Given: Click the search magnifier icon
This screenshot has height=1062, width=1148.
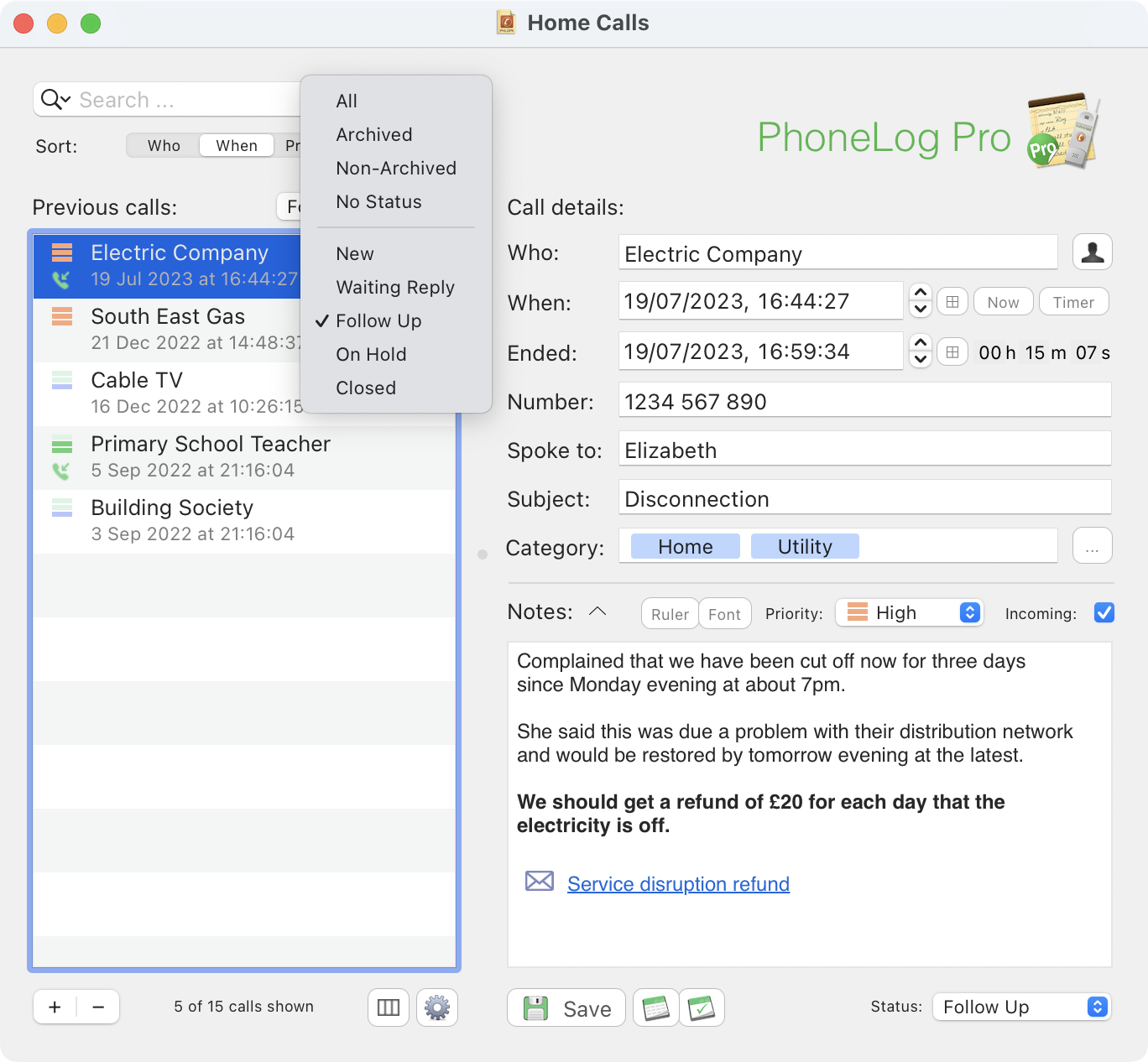Looking at the screenshot, I should 55,100.
